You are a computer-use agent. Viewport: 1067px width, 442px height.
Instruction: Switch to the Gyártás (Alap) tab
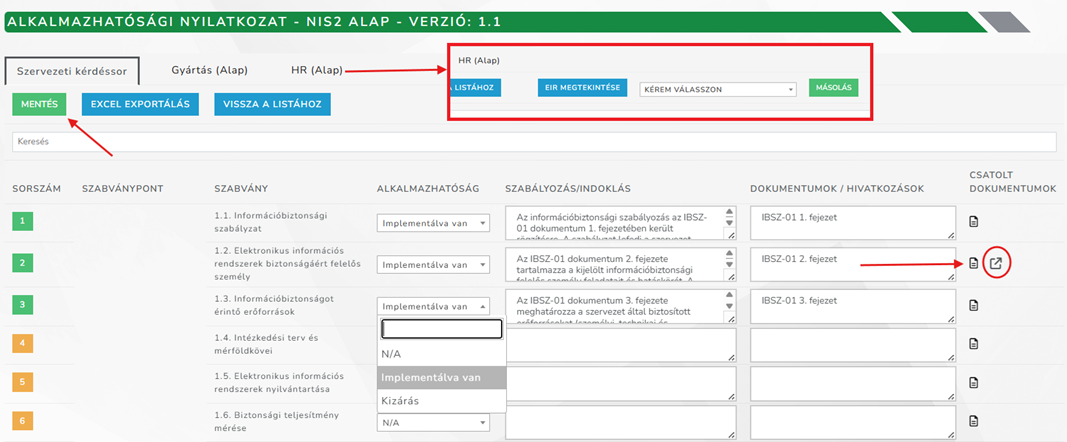209,70
